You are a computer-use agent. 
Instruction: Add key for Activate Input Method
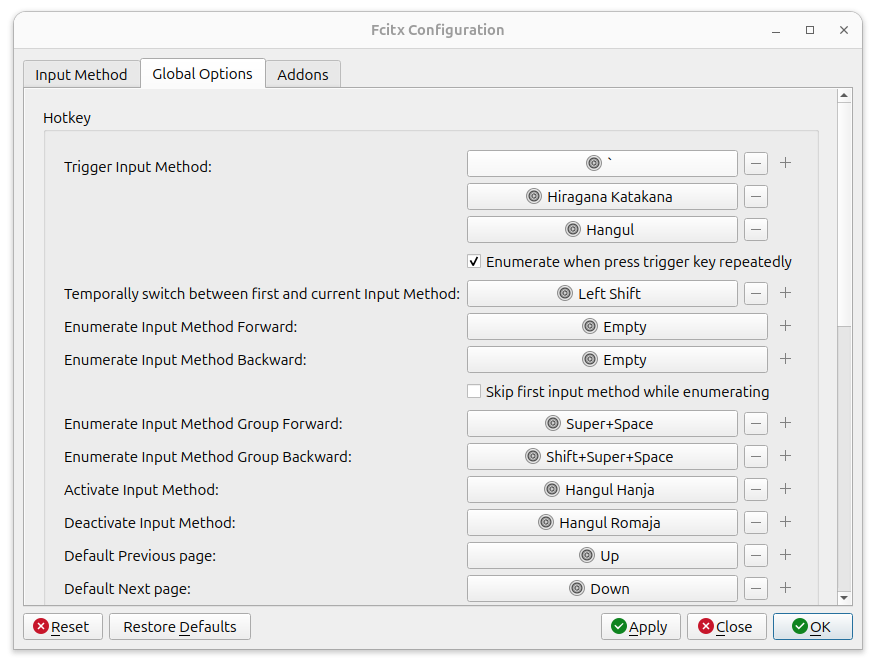coord(785,489)
